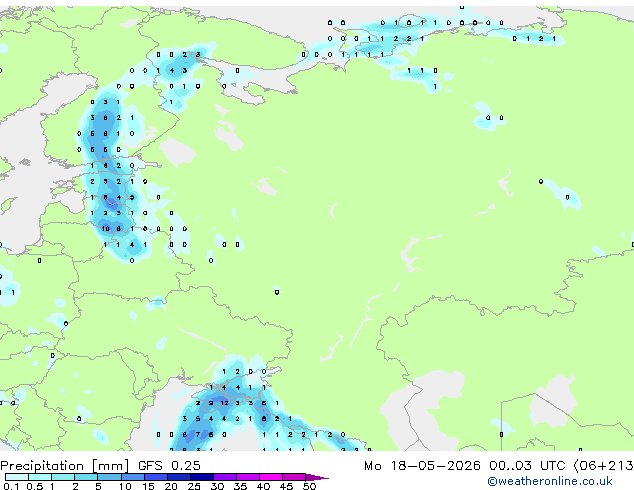Click the '25' legend scale label
The height and width of the screenshot is (490, 634).
pos(194,486)
